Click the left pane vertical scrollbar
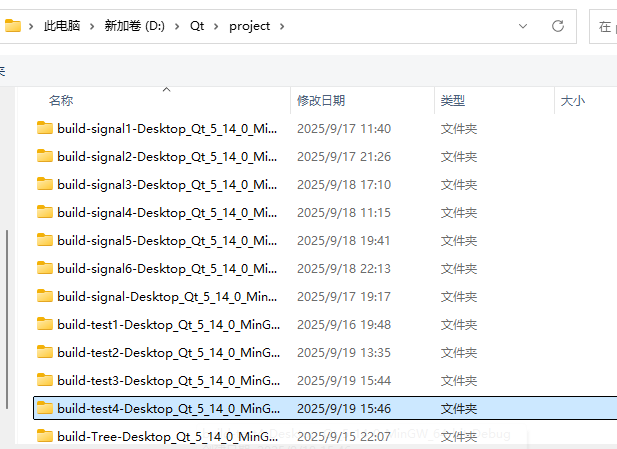This screenshot has height=449, width=617. (7, 320)
